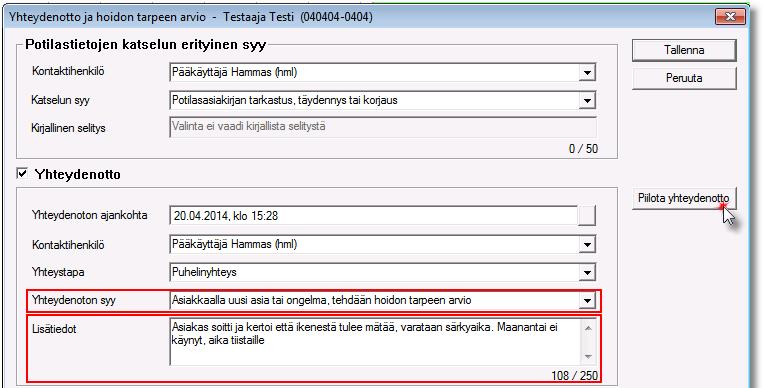This screenshot has height=388, width=764.
Task: Close the dialog with the X button
Action: 730,17
